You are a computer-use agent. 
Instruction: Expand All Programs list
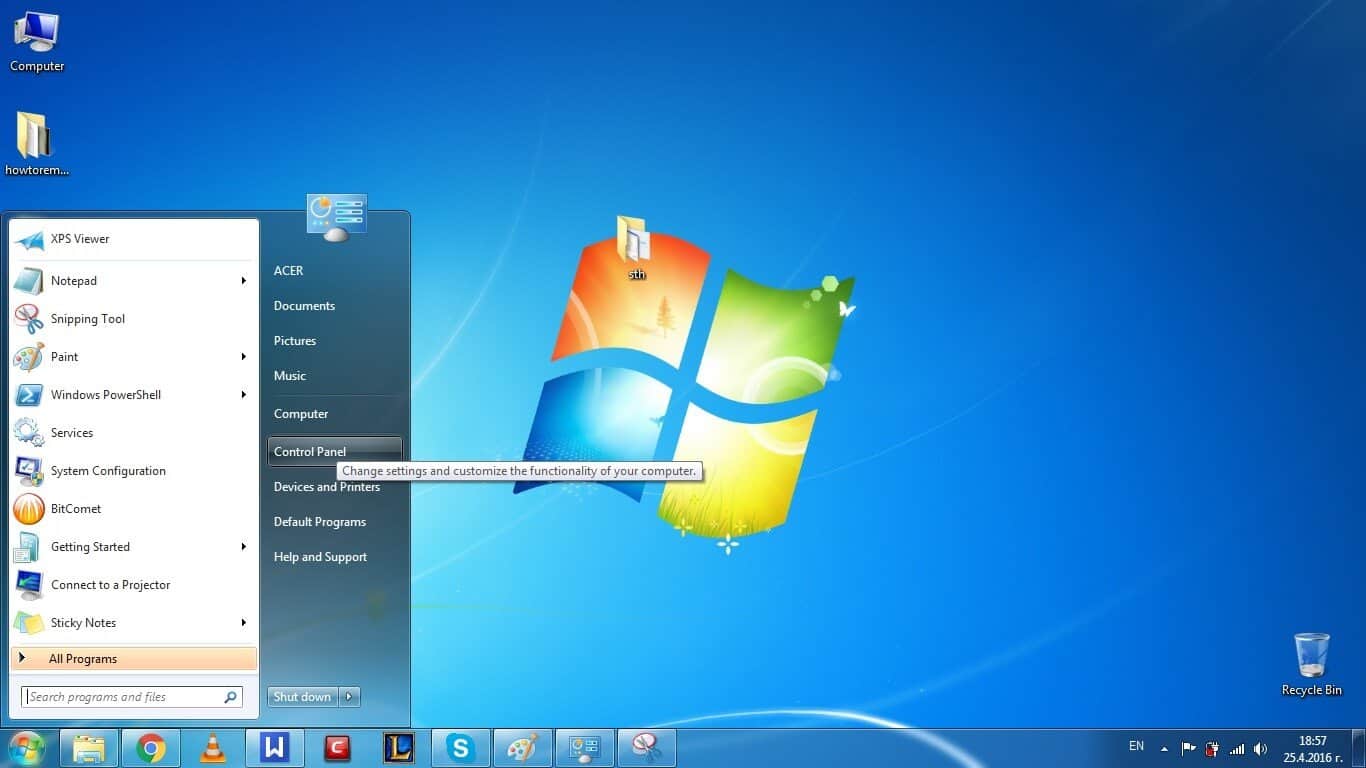coord(133,659)
